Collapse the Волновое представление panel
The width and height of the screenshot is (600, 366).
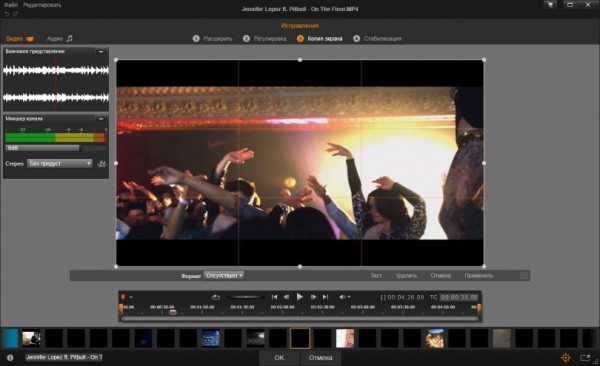point(101,51)
